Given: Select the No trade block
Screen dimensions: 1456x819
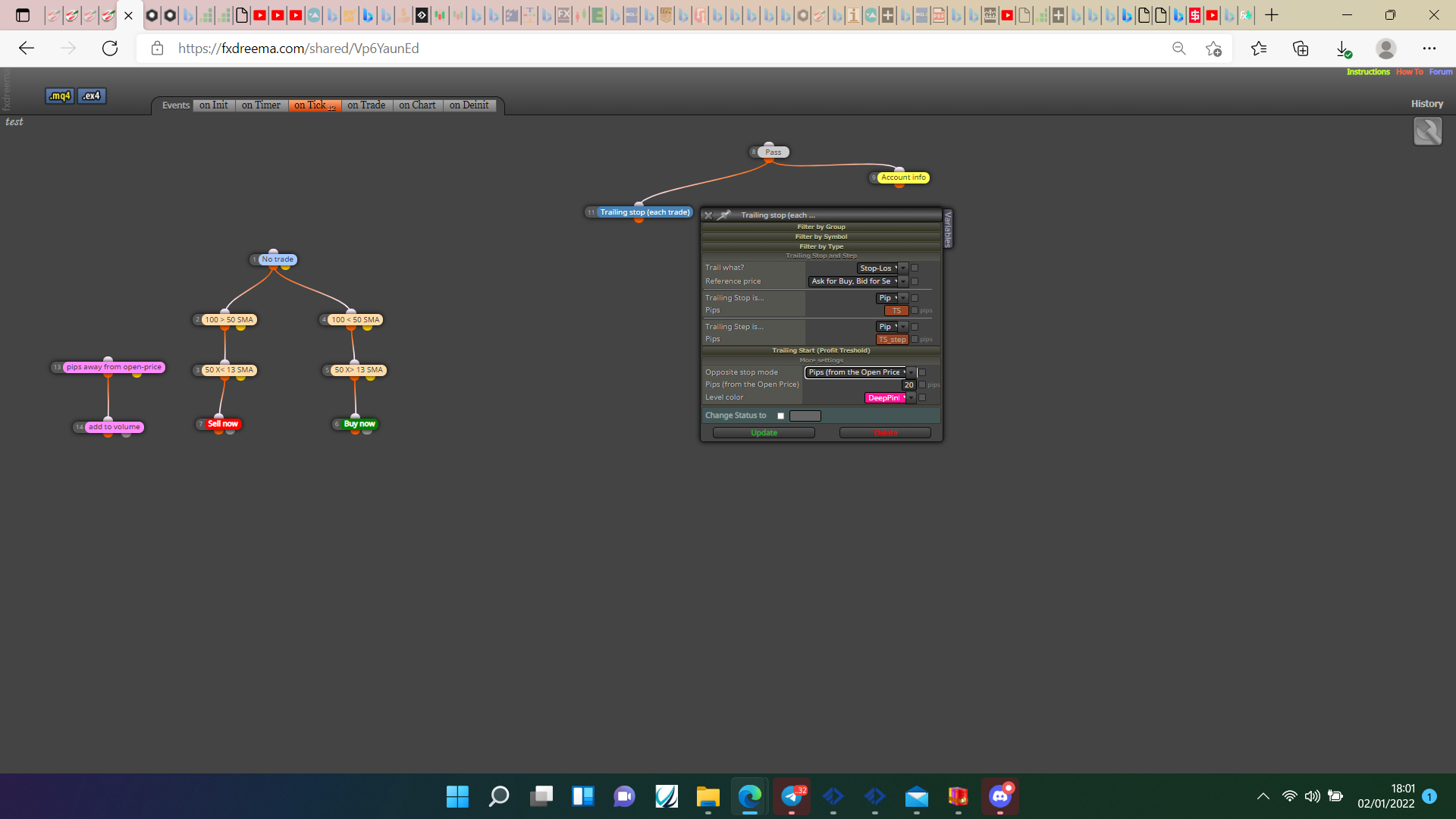Looking at the screenshot, I should 278,259.
